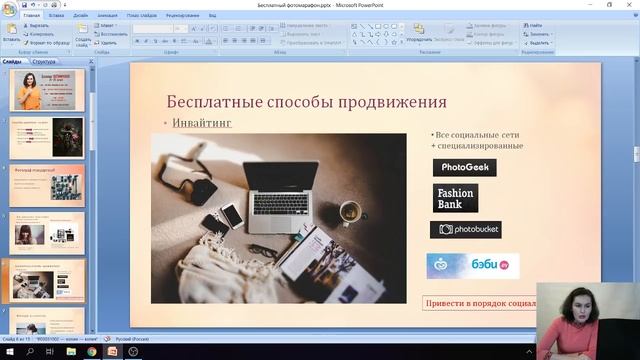Viewport: 640px width, 360px height.
Task: Undo the last action from quick access toolbar
Action: click(33, 5)
